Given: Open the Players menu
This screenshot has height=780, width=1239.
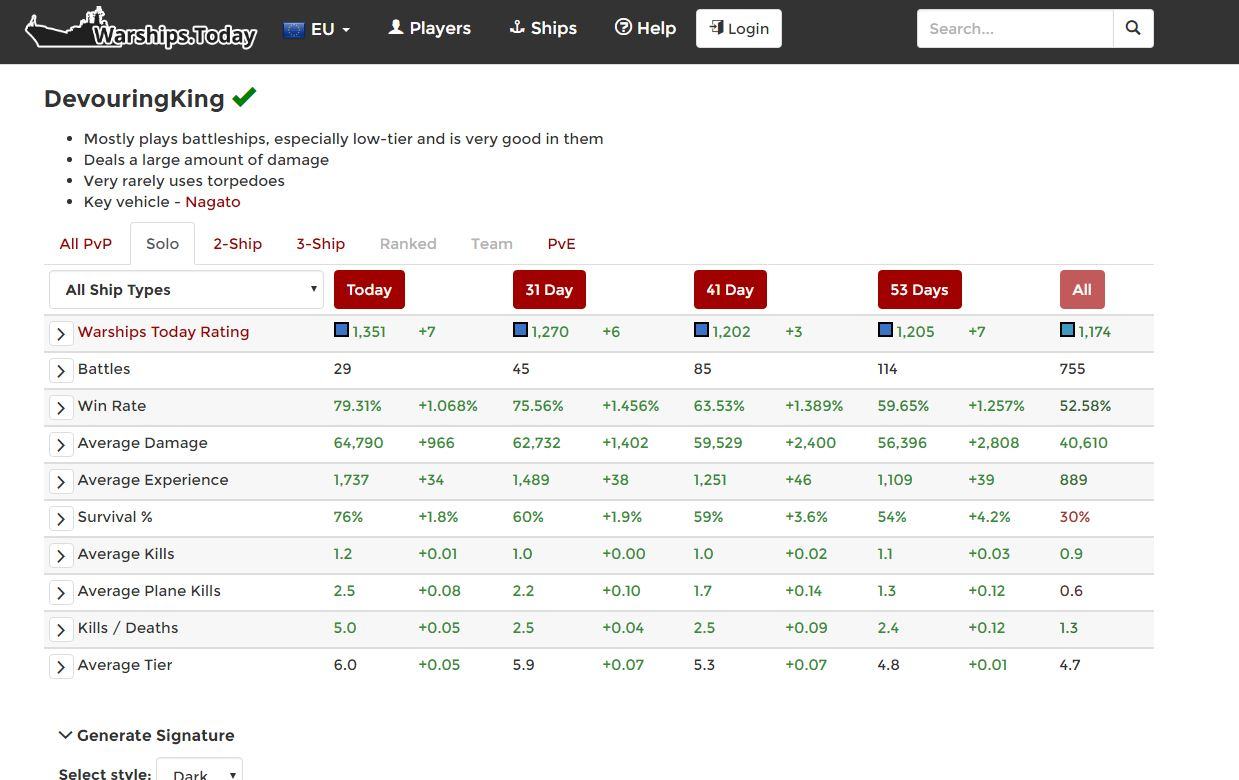Looking at the screenshot, I should [430, 28].
